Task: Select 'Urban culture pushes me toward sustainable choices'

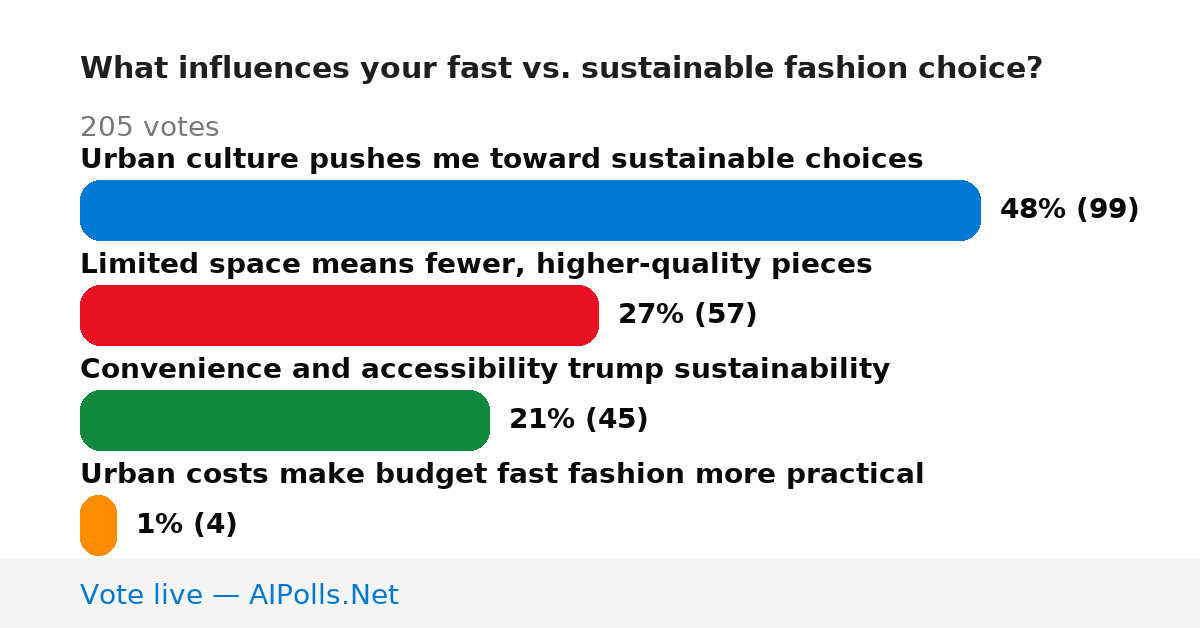Action: (501, 159)
